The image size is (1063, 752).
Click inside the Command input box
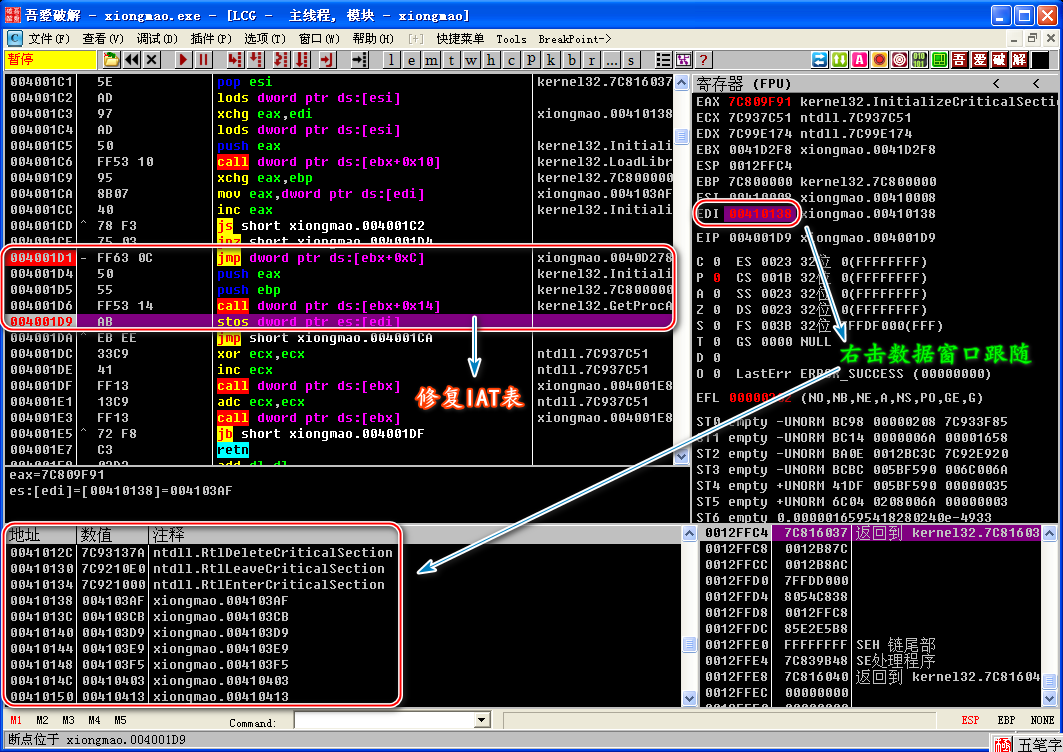pos(384,720)
